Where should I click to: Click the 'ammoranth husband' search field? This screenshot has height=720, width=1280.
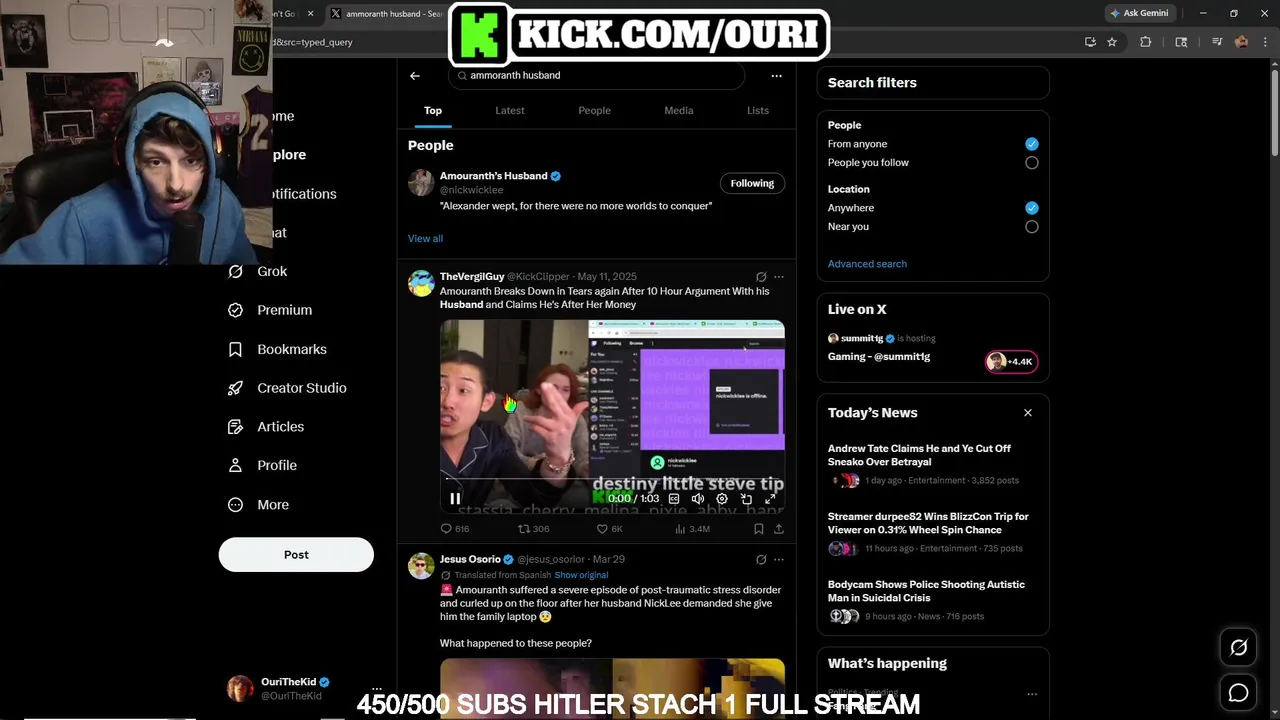click(x=596, y=76)
